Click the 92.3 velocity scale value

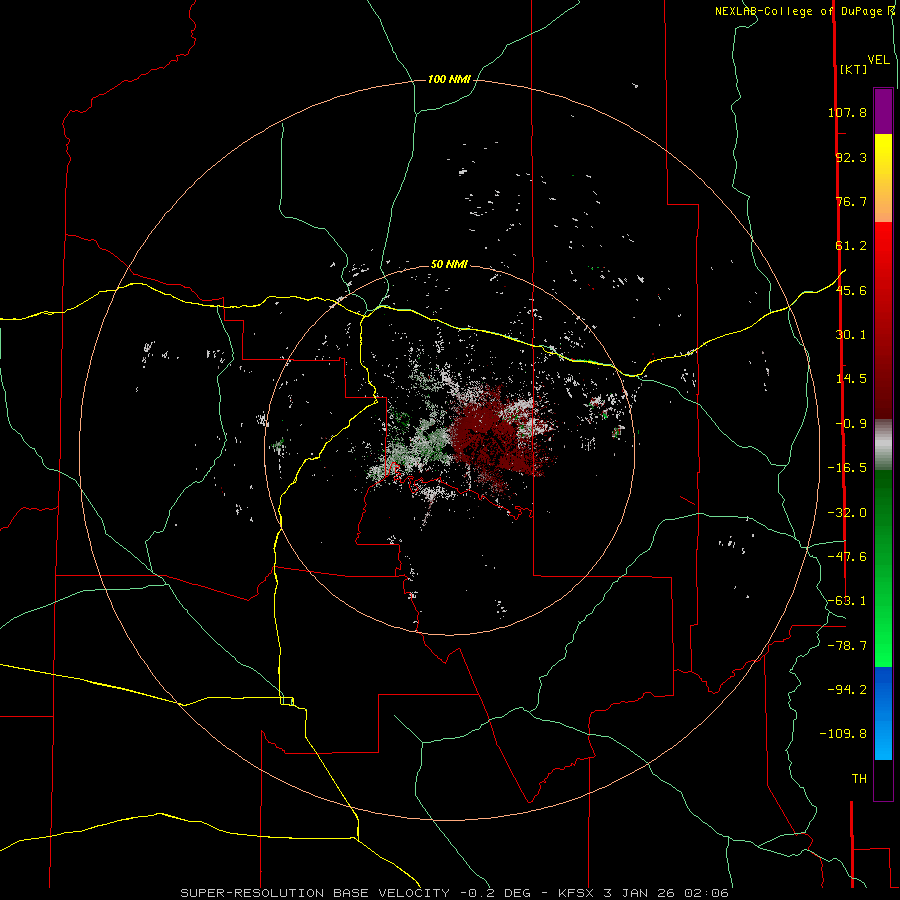click(851, 157)
